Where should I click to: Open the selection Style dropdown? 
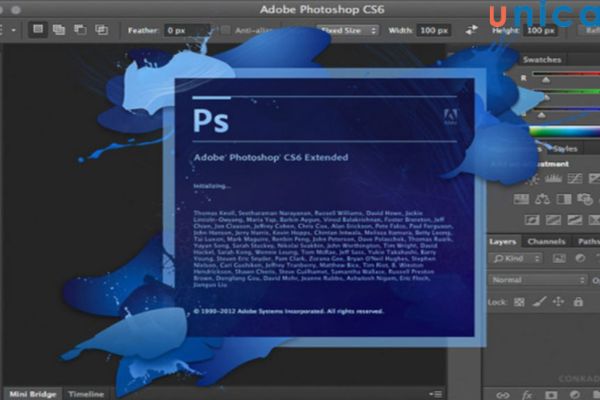347,30
